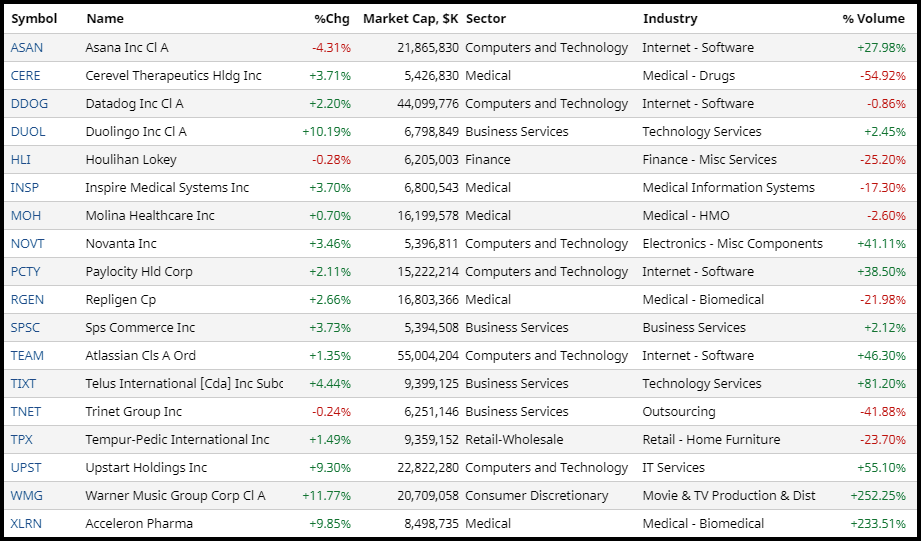Select the NOVT symbol link
Viewport: 921px width, 541px height.
pos(28,244)
